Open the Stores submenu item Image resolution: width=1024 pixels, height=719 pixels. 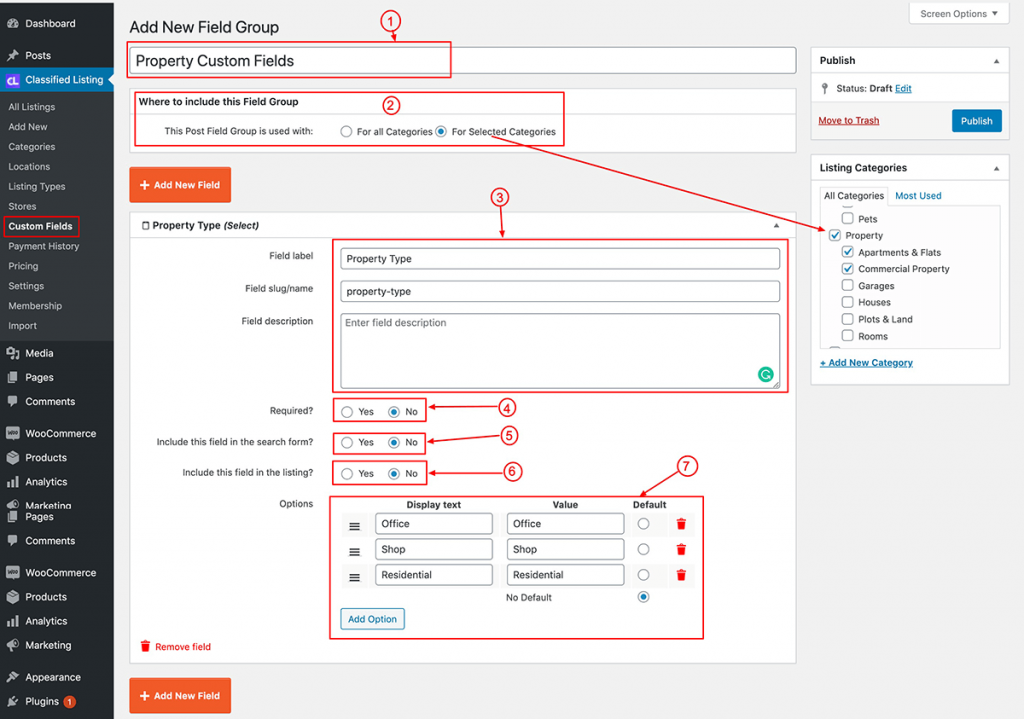22,206
